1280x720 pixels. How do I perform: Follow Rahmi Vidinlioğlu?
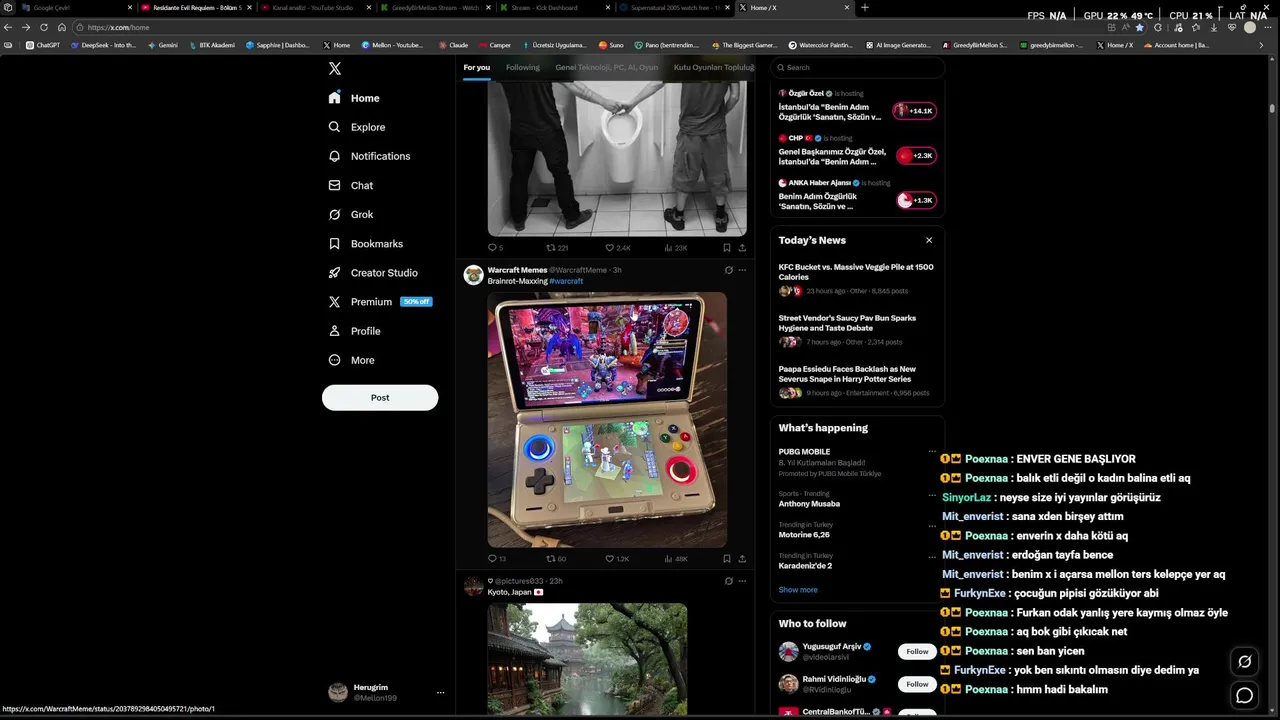(917, 684)
